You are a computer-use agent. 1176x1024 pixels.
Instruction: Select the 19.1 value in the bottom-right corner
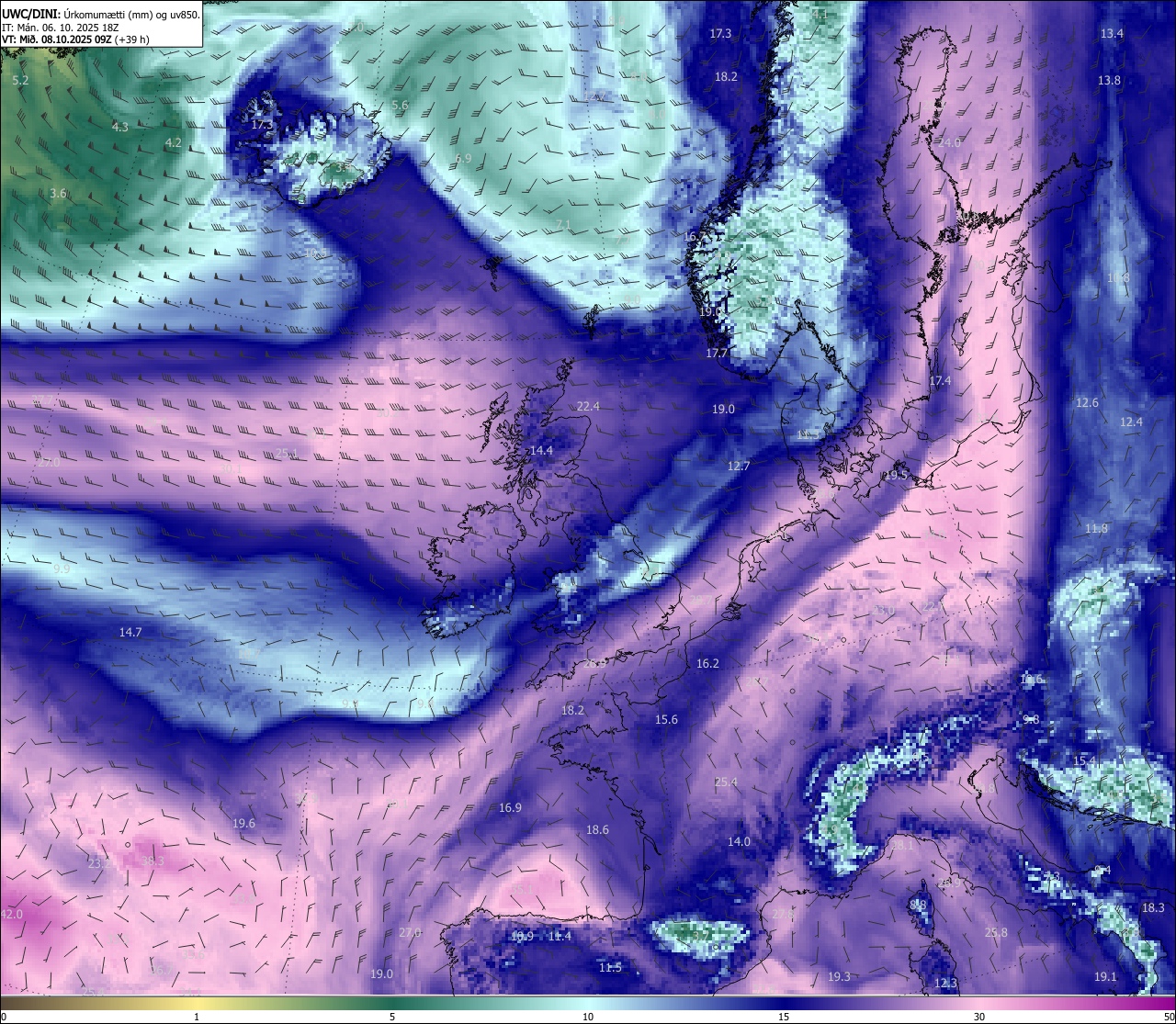tap(1105, 976)
